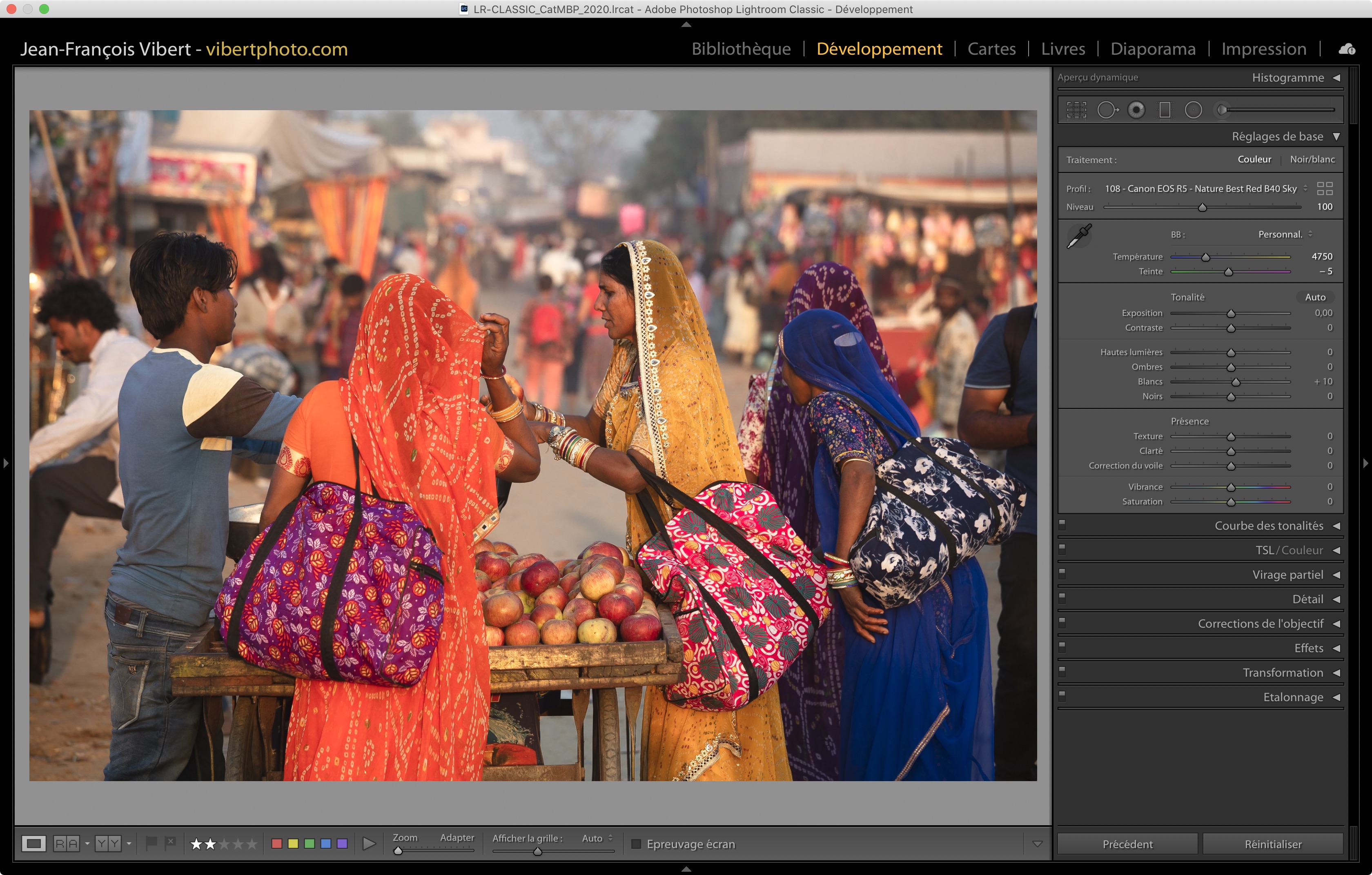The image size is (1372, 875).
Task: Select the graduated filter tool
Action: tap(1165, 110)
